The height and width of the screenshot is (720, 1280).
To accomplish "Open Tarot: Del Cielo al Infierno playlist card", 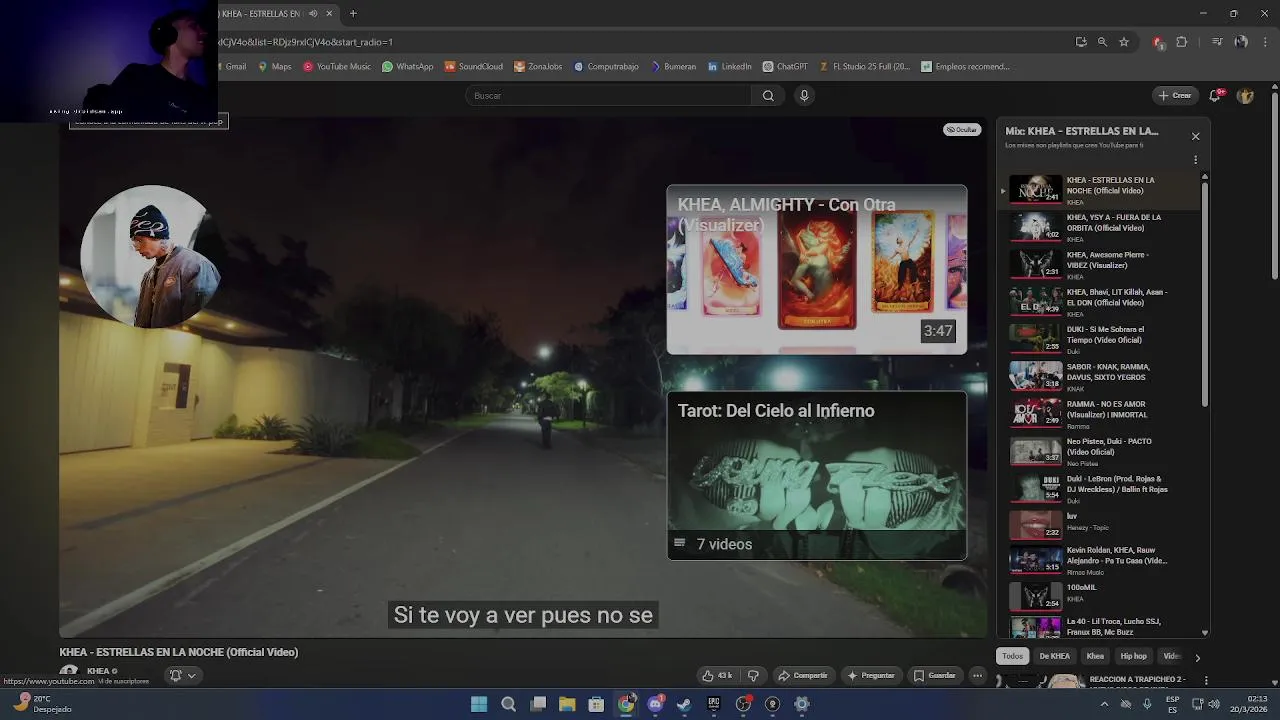I will [817, 476].
